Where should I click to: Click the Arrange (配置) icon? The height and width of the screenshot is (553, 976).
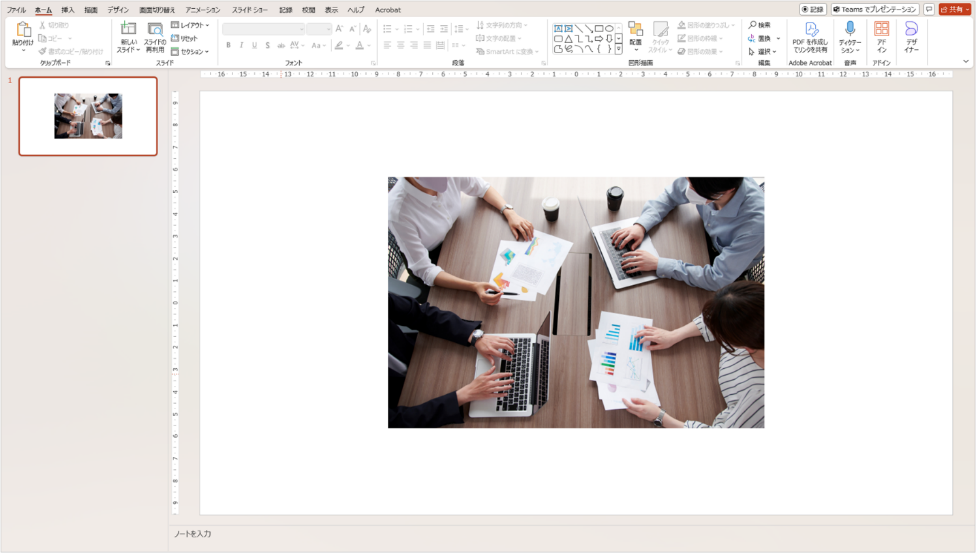(635, 29)
